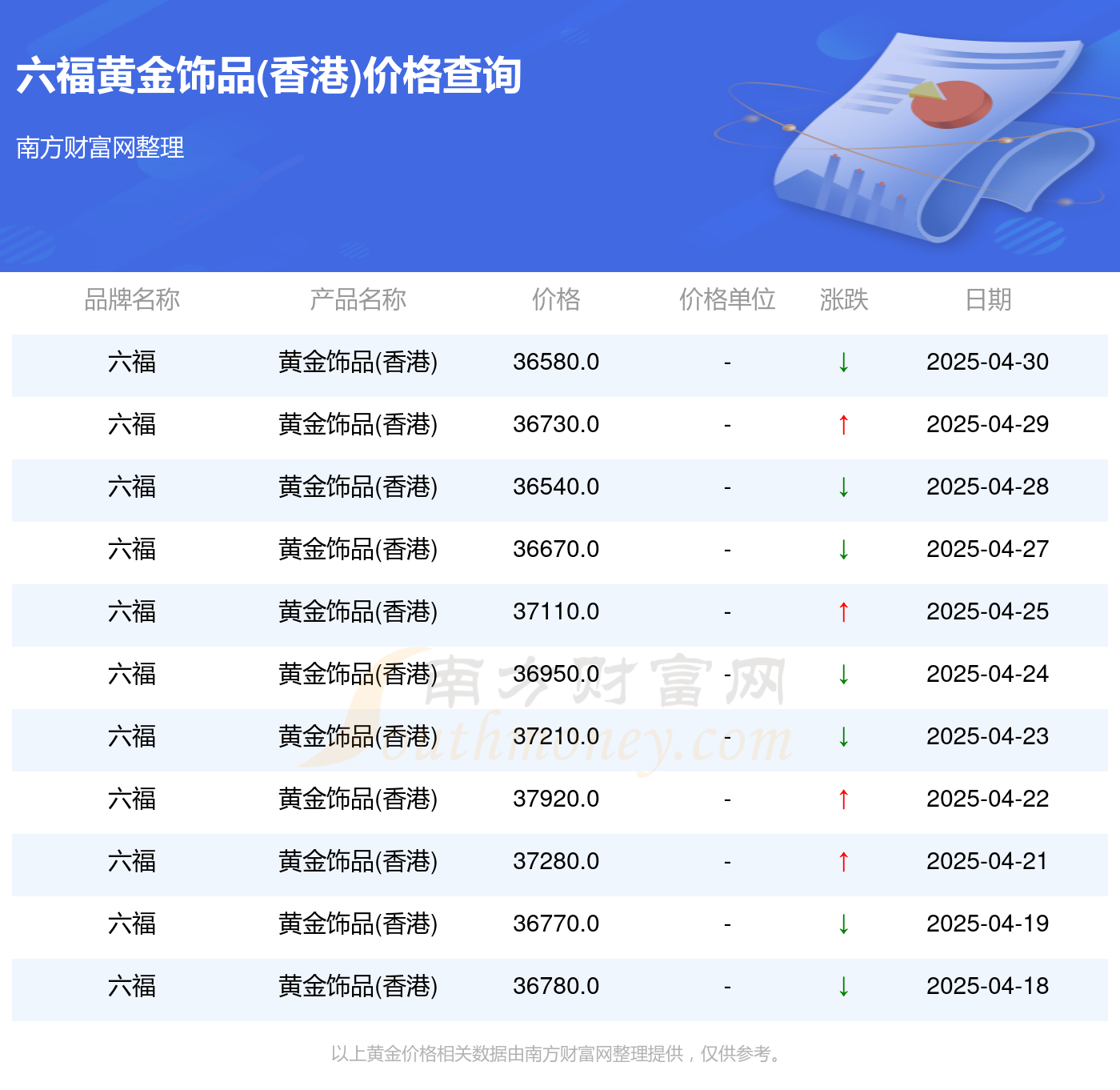Click the date 2025-04-21
1120x1090 pixels.
tap(987, 861)
